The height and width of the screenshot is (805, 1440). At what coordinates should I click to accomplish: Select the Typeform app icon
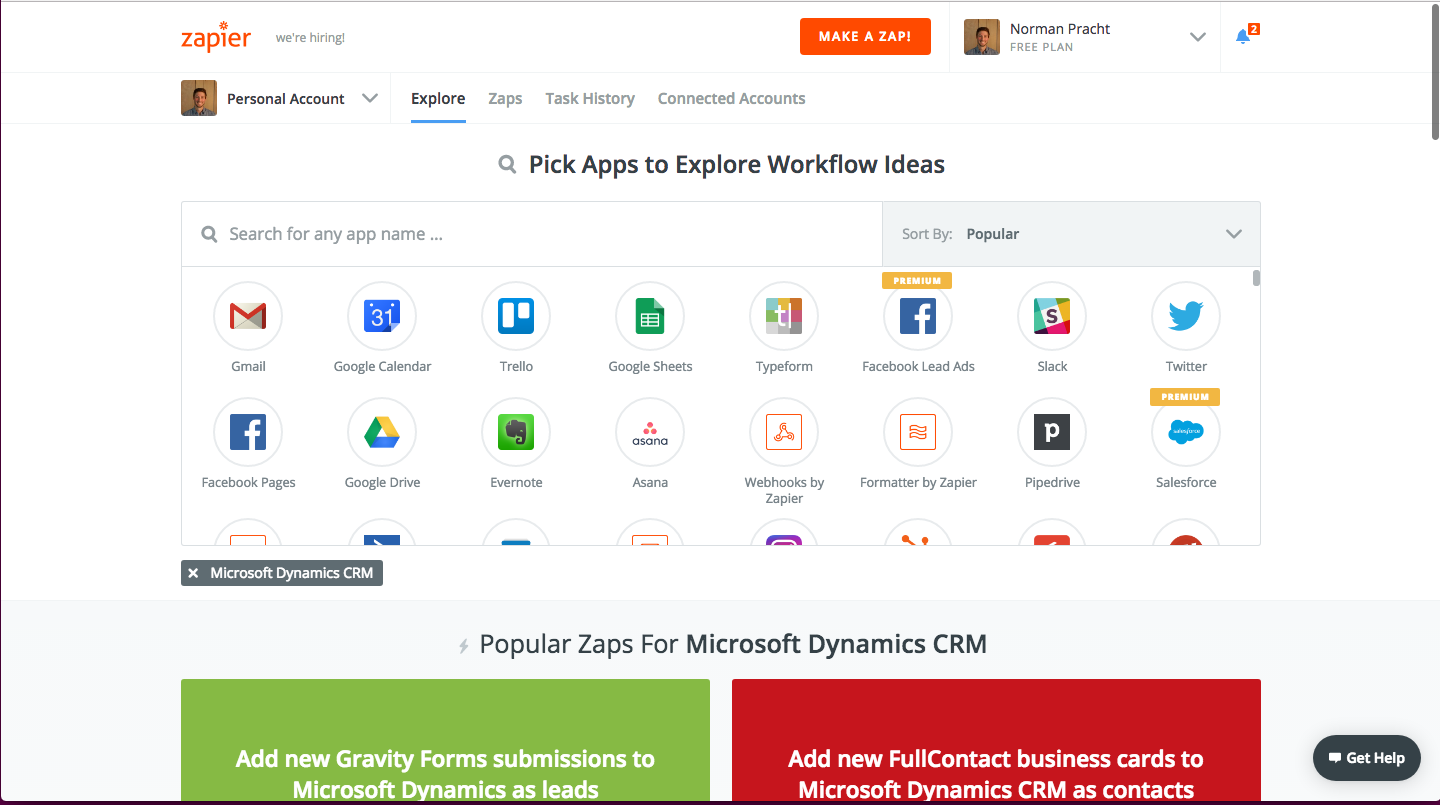tap(784, 316)
